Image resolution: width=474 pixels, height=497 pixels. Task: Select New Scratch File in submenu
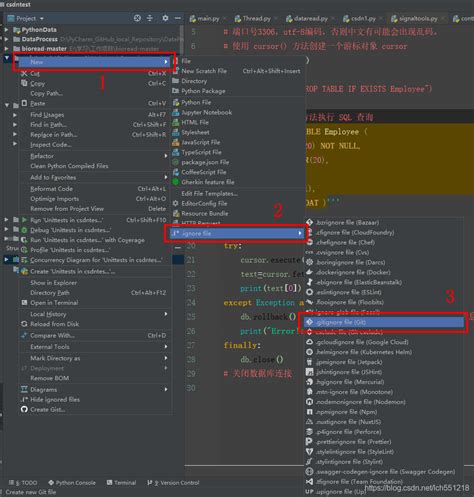(238, 71)
